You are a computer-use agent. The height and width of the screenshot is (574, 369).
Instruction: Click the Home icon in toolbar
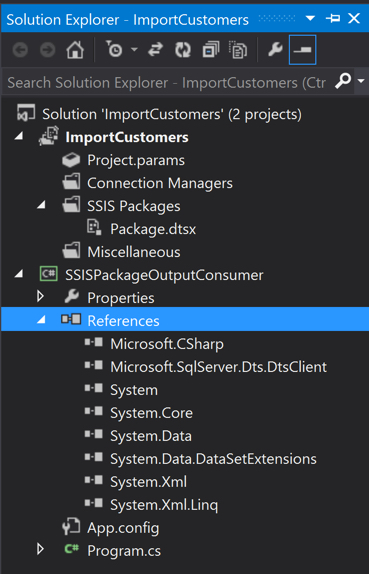(75, 50)
